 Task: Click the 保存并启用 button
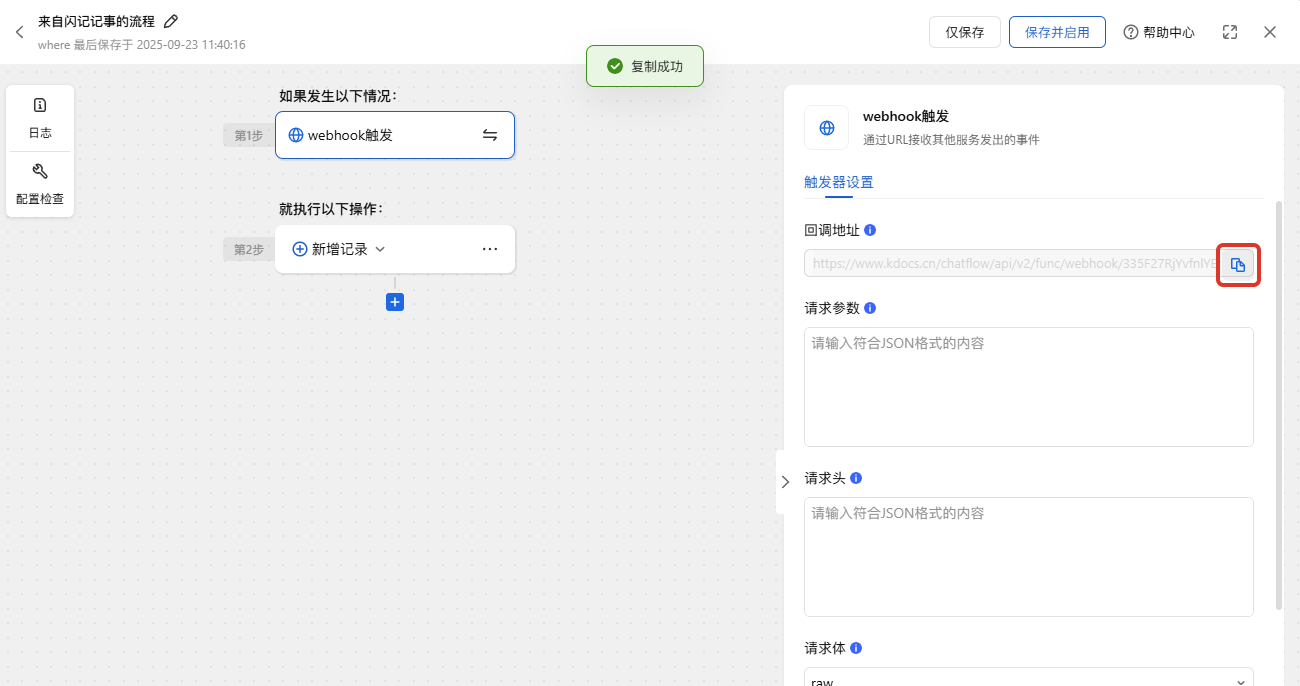[1057, 31]
